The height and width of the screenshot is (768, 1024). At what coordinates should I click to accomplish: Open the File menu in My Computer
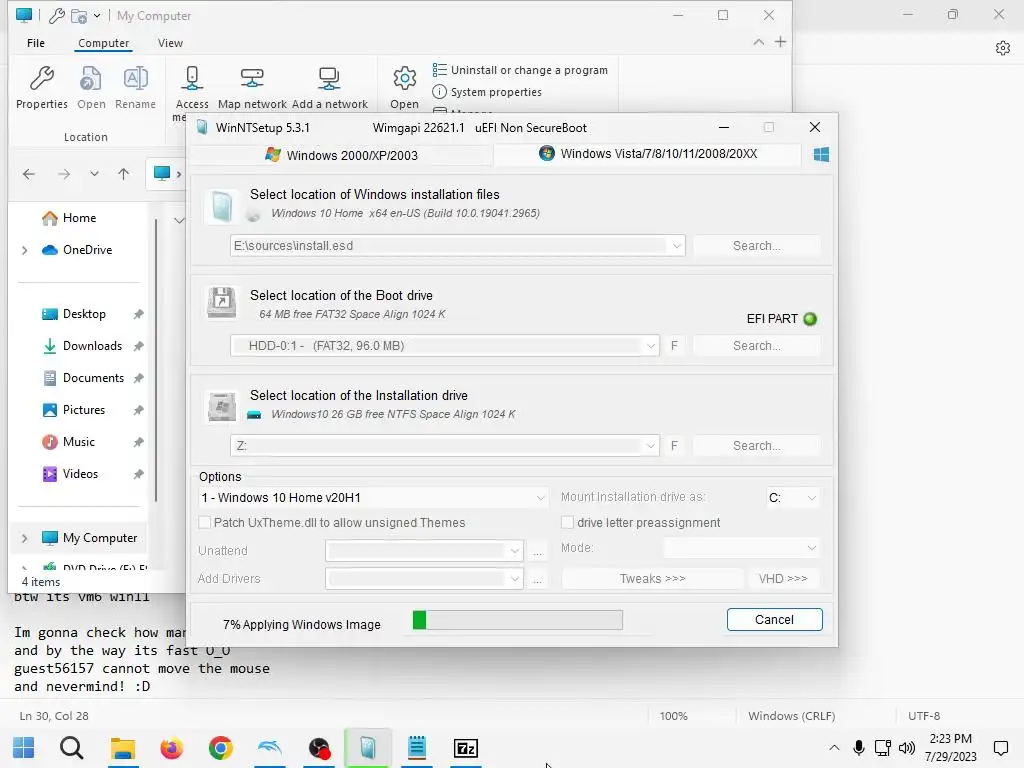[36, 43]
